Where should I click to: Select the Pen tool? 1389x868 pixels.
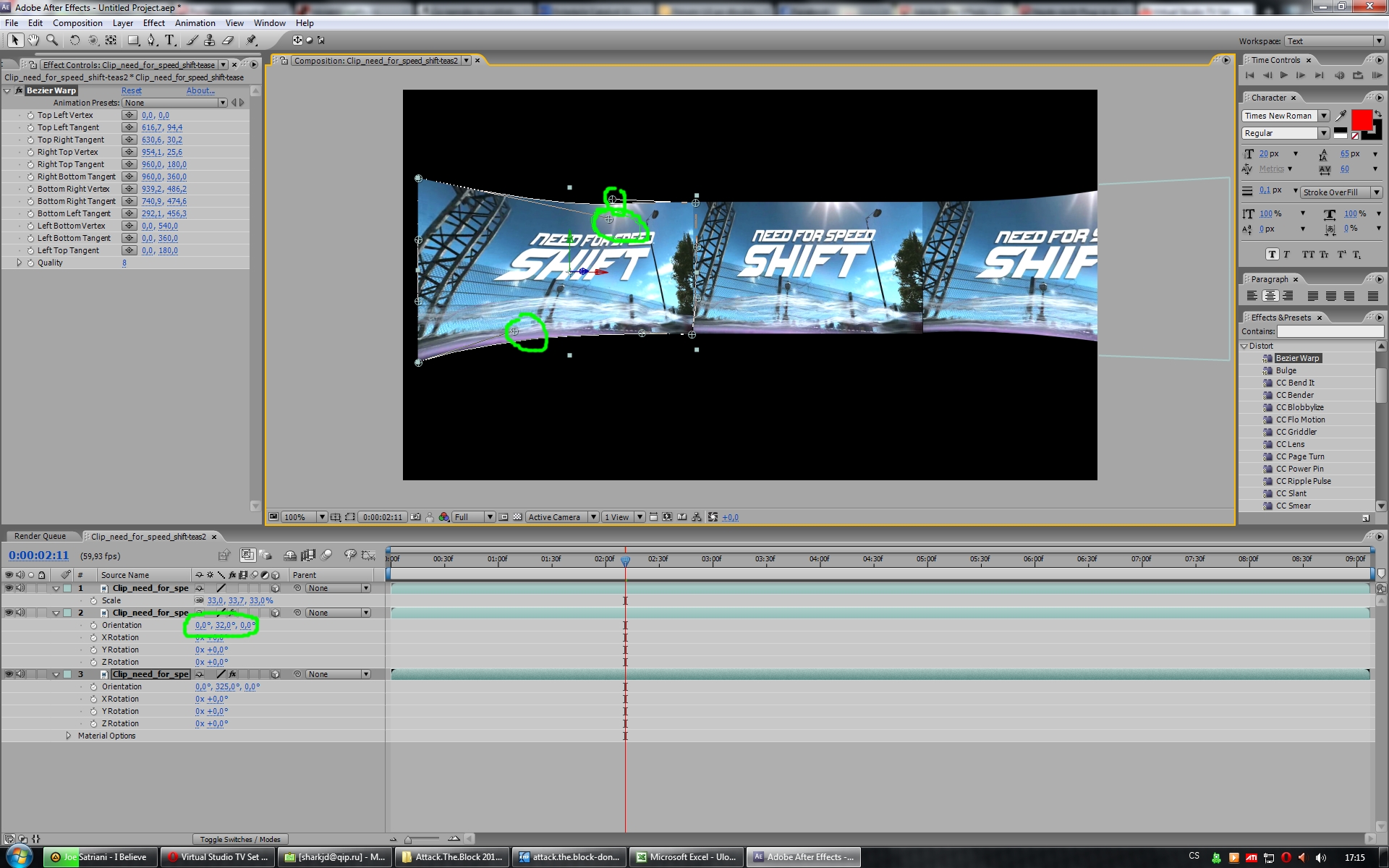pyautogui.click(x=151, y=41)
